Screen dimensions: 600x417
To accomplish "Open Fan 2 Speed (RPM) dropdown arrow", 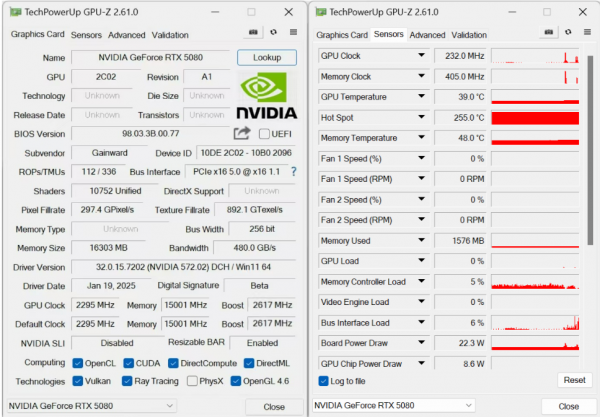I will tap(421, 220).
